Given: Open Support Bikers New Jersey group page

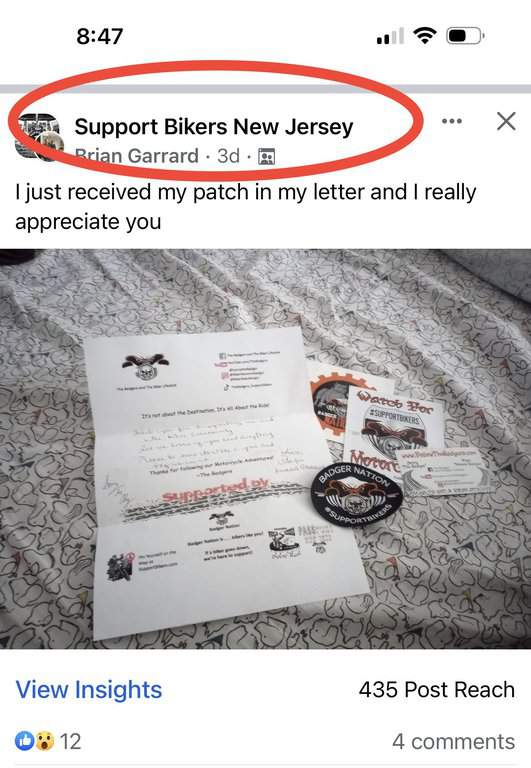Looking at the screenshot, I should coord(214,126).
